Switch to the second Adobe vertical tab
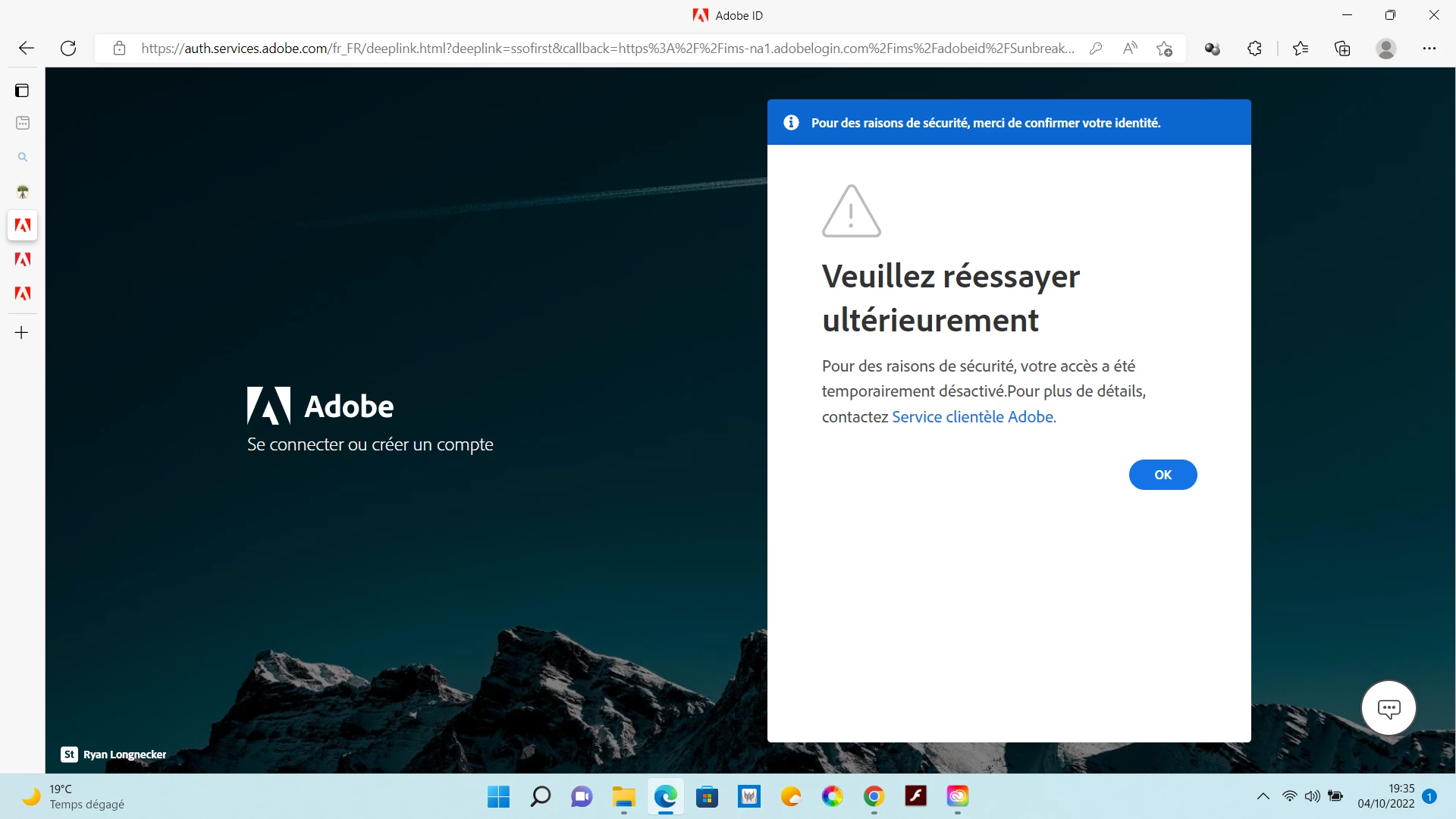The width and height of the screenshot is (1456, 819). click(x=23, y=259)
